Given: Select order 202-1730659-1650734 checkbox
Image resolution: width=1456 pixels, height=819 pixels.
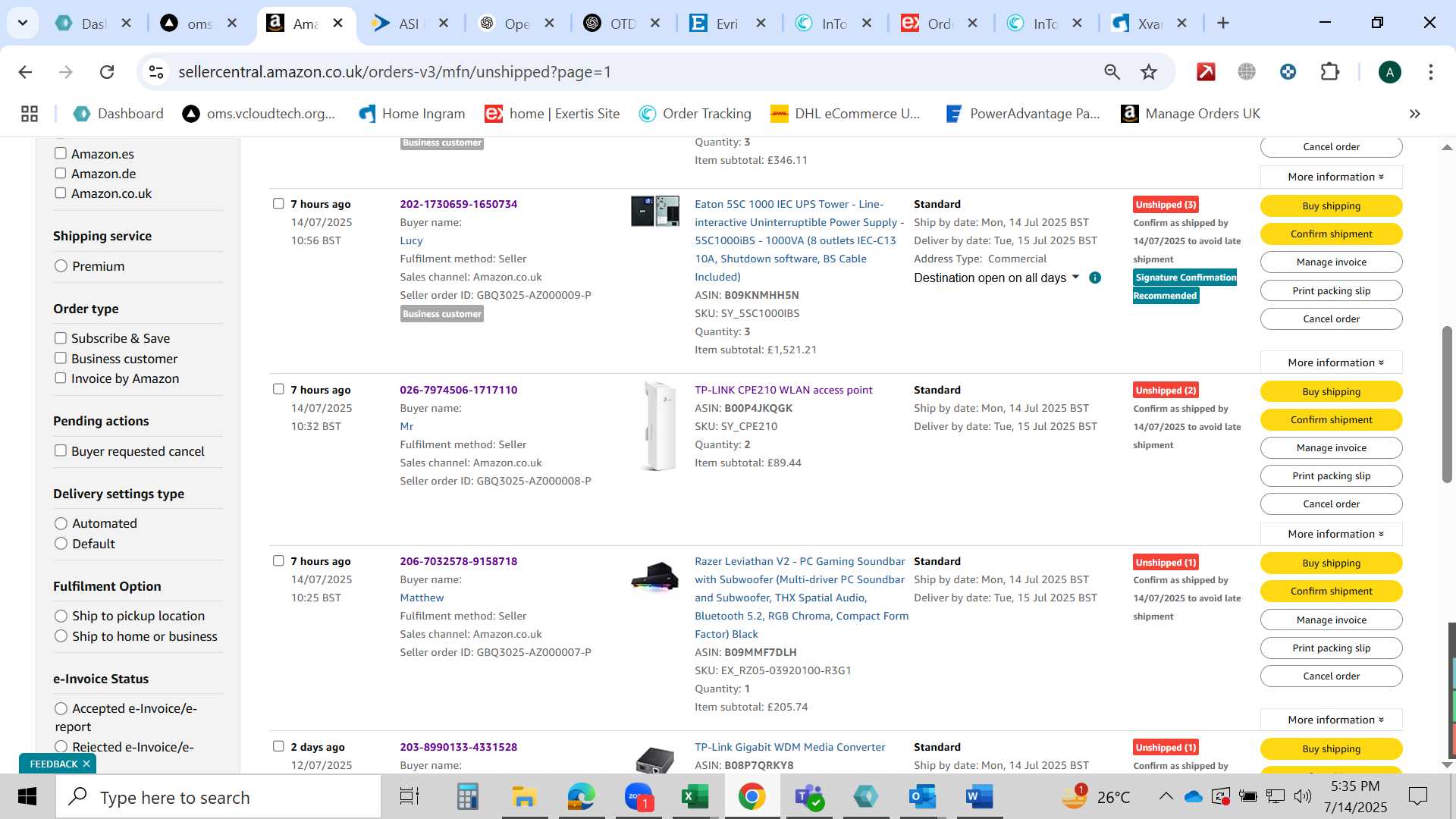Looking at the screenshot, I should pos(278,203).
